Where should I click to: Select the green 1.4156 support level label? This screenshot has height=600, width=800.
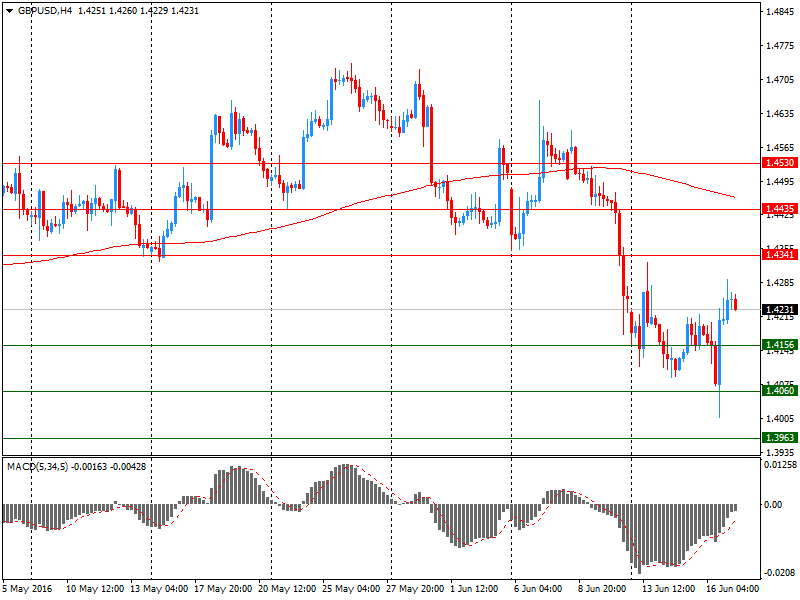[780, 344]
